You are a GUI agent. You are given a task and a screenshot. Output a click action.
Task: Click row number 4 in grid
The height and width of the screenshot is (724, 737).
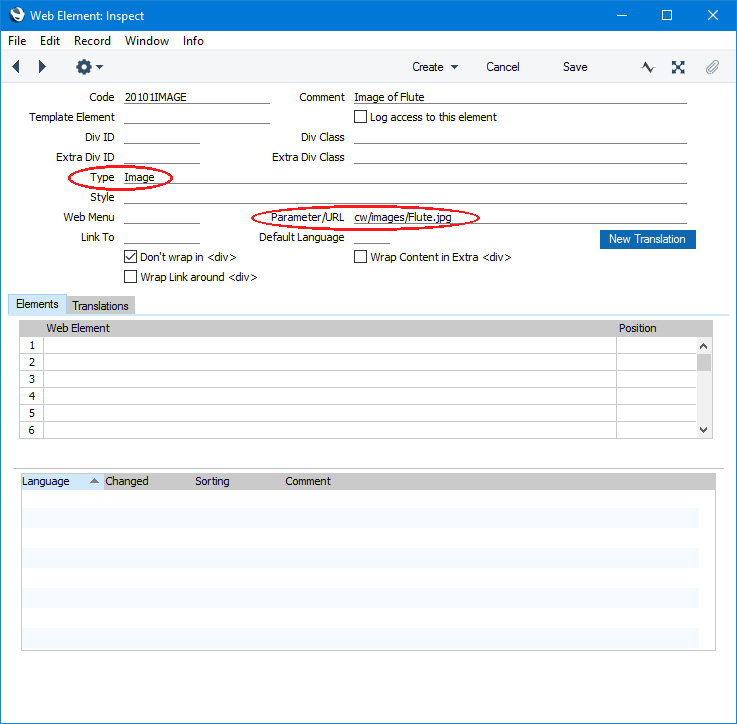31,396
